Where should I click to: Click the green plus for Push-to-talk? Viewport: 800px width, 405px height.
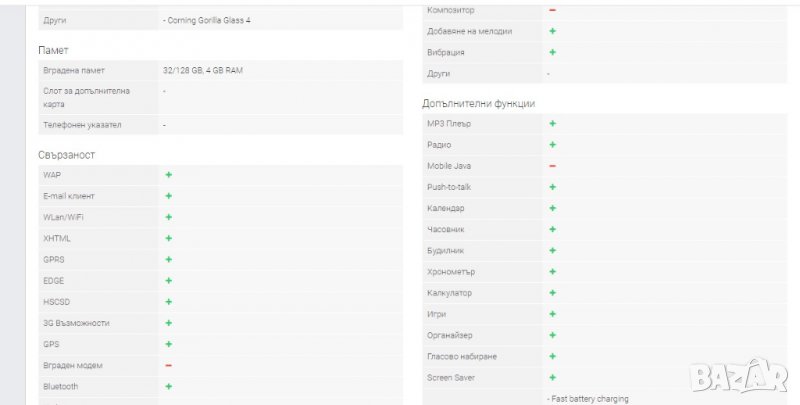552,187
